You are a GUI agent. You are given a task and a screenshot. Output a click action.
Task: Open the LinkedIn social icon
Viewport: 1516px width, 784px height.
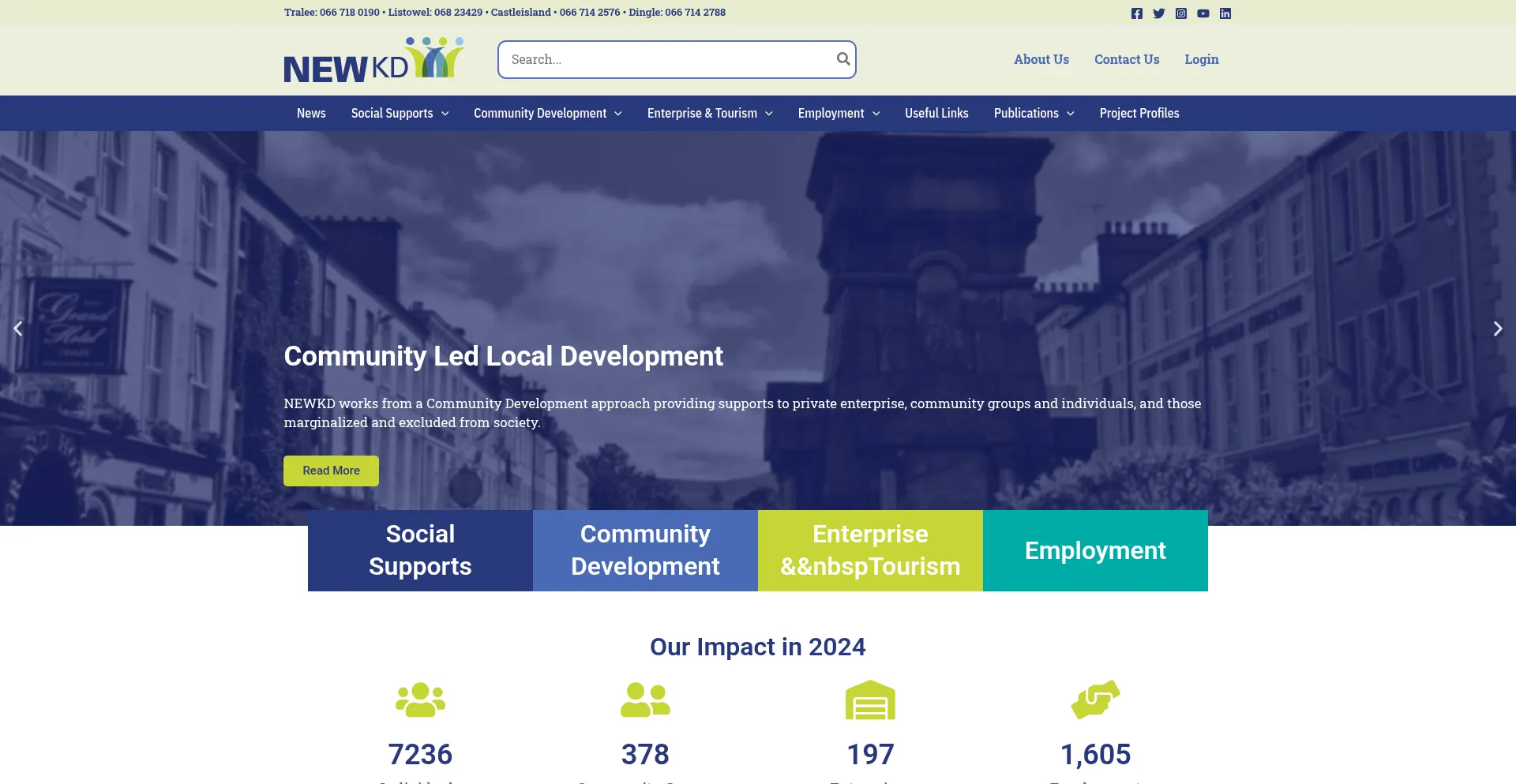1225,13
